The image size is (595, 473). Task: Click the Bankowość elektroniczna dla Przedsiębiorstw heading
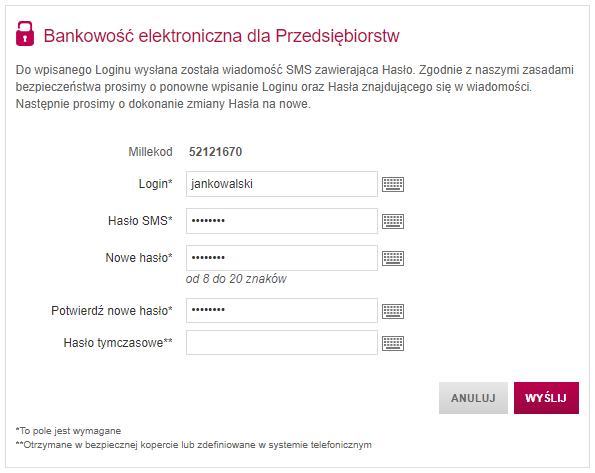[221, 36]
